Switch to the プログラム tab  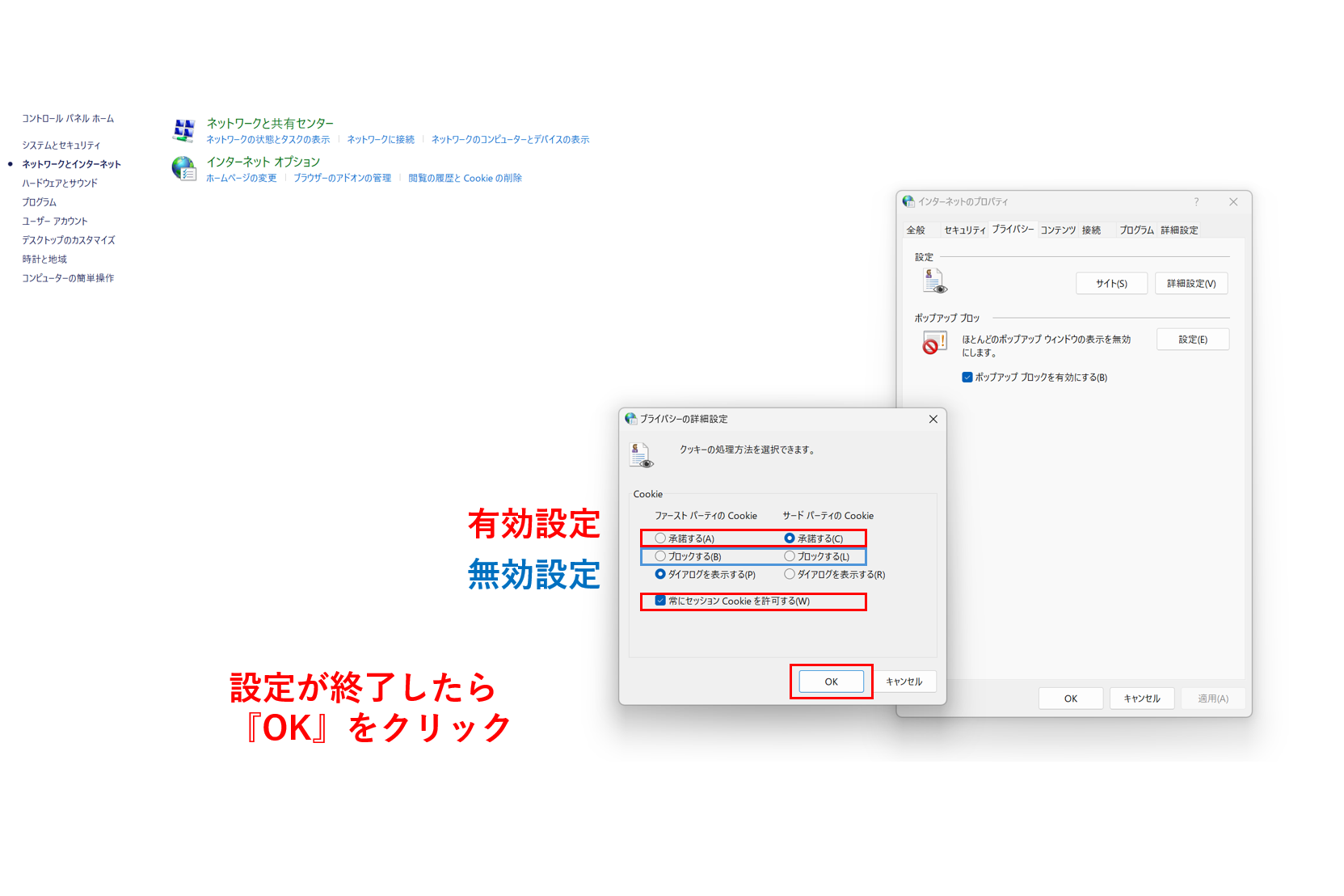[1136, 230]
